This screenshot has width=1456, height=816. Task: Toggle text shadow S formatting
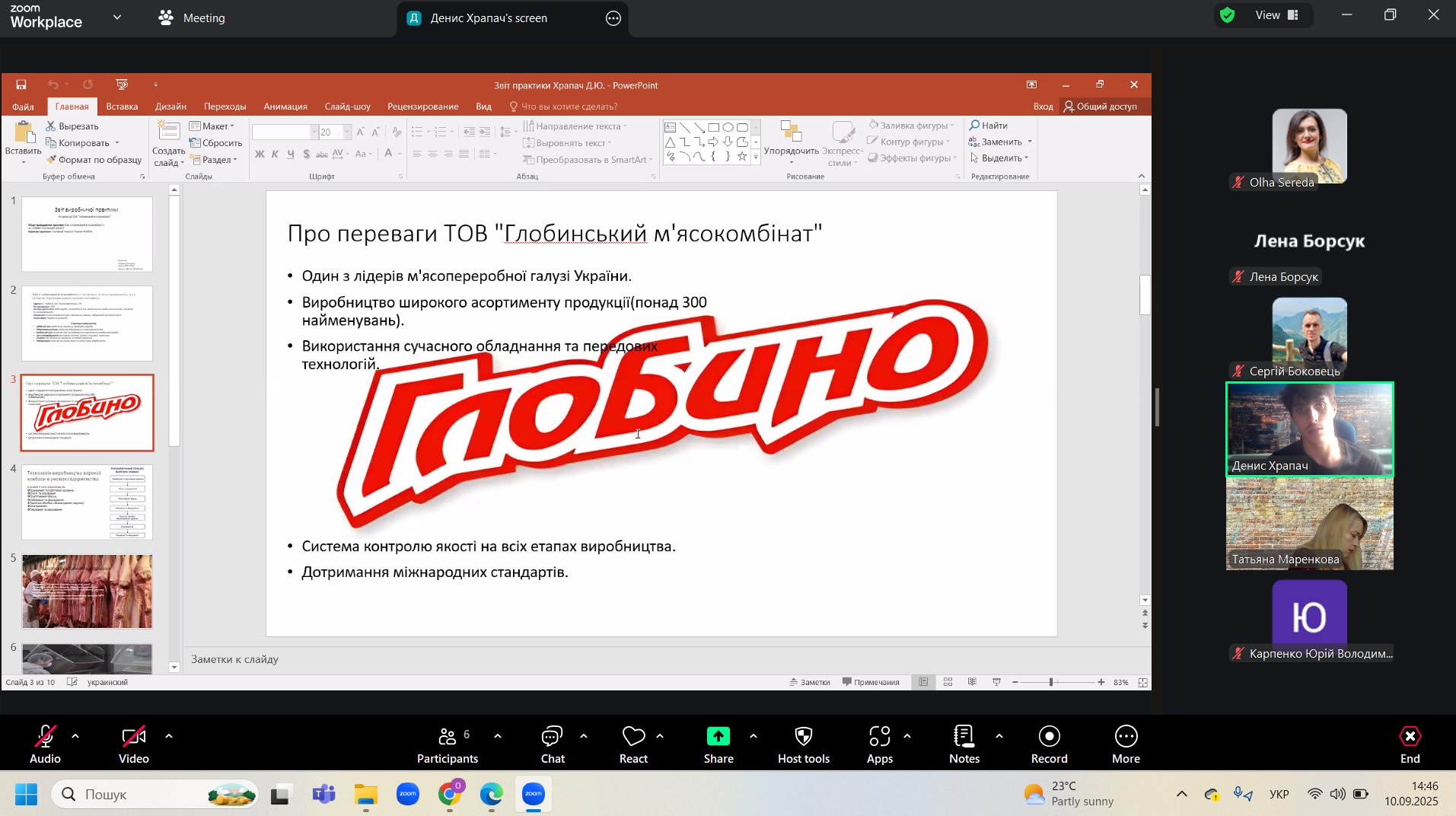[x=307, y=154]
